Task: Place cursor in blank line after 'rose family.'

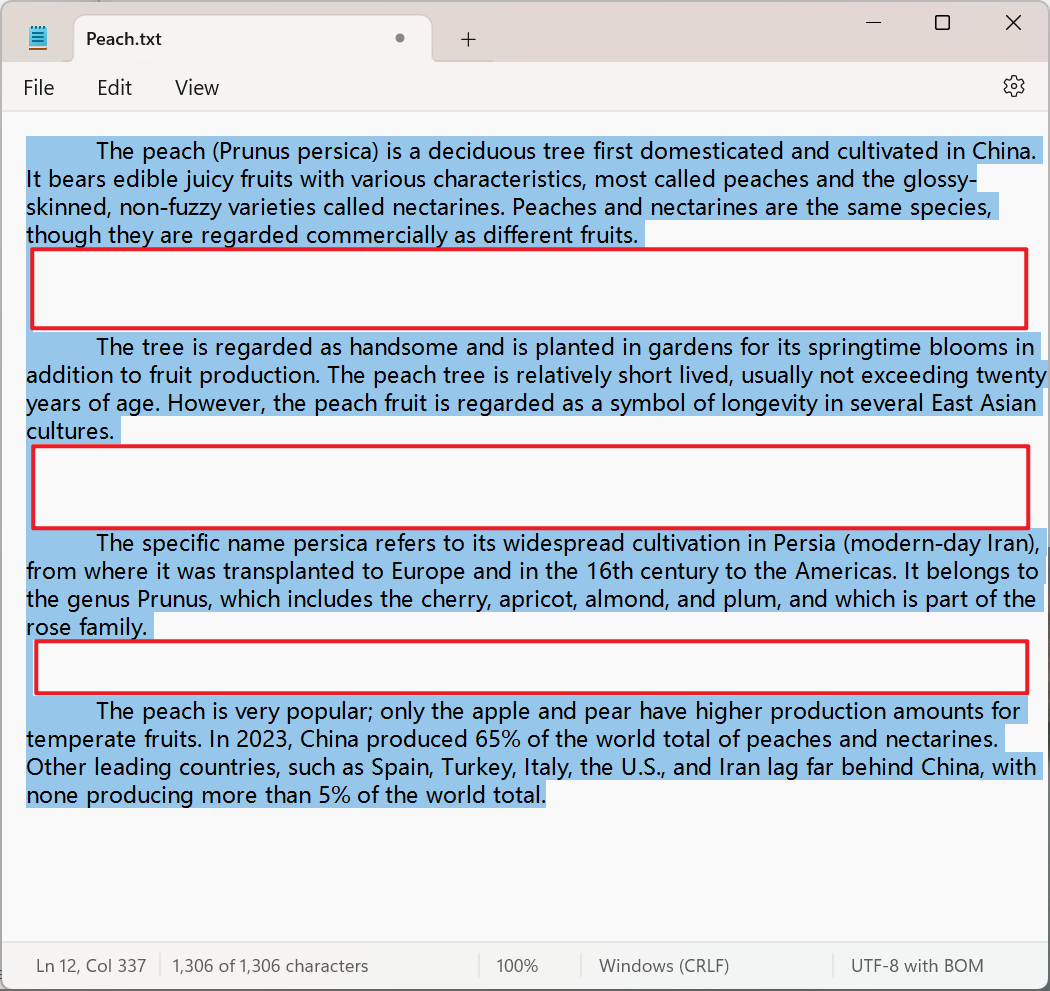Action: [531, 667]
